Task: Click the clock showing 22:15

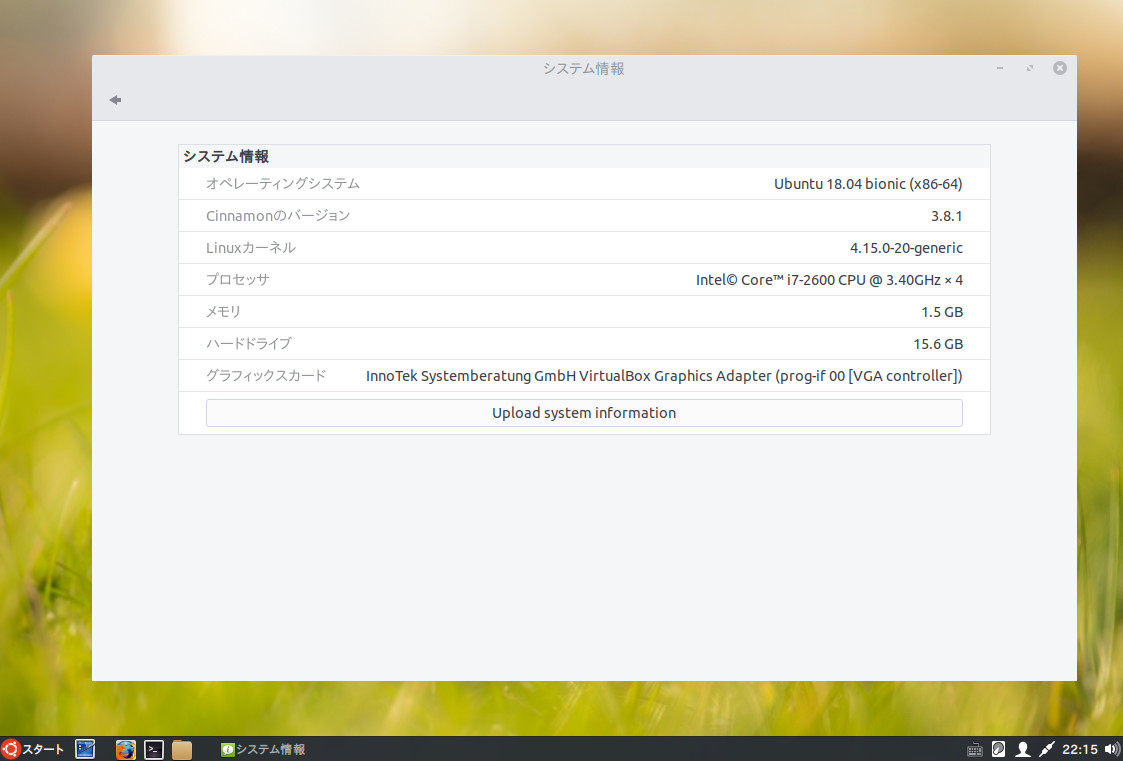Action: (1080, 748)
